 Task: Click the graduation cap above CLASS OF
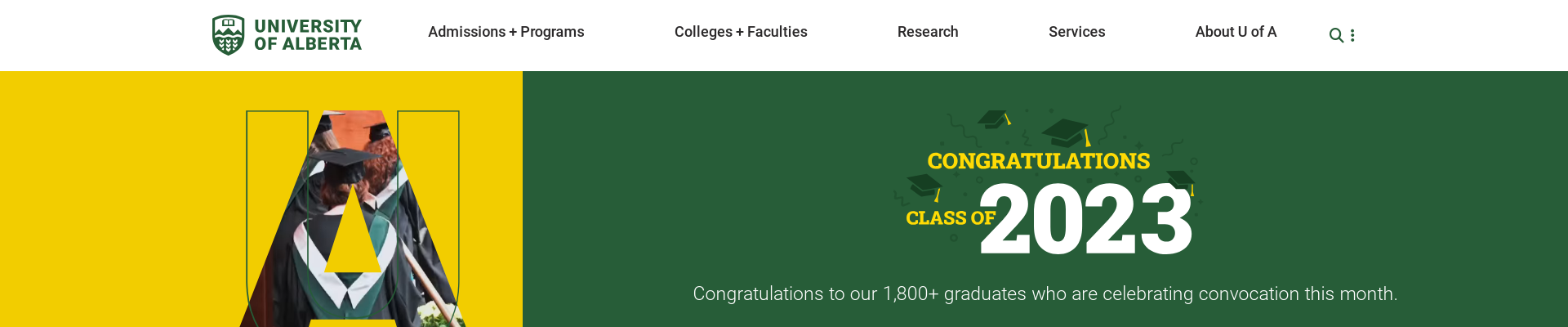(924, 186)
